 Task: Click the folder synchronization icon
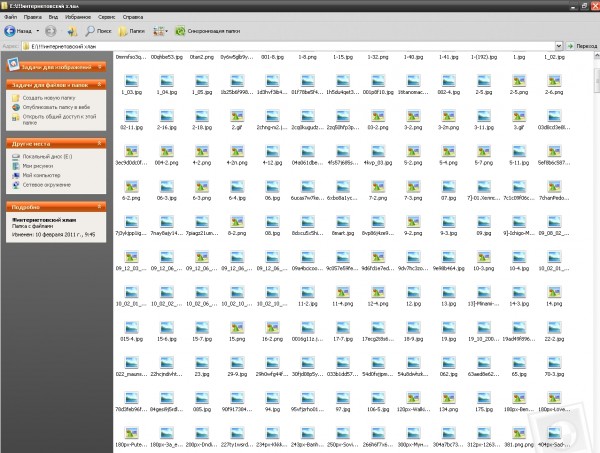click(180, 31)
